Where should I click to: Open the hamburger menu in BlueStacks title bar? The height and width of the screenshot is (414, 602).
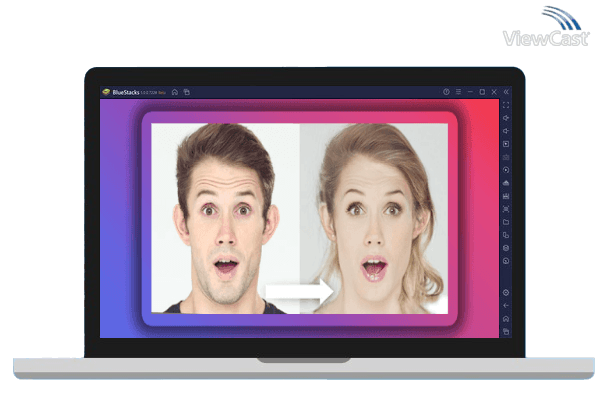tap(458, 92)
